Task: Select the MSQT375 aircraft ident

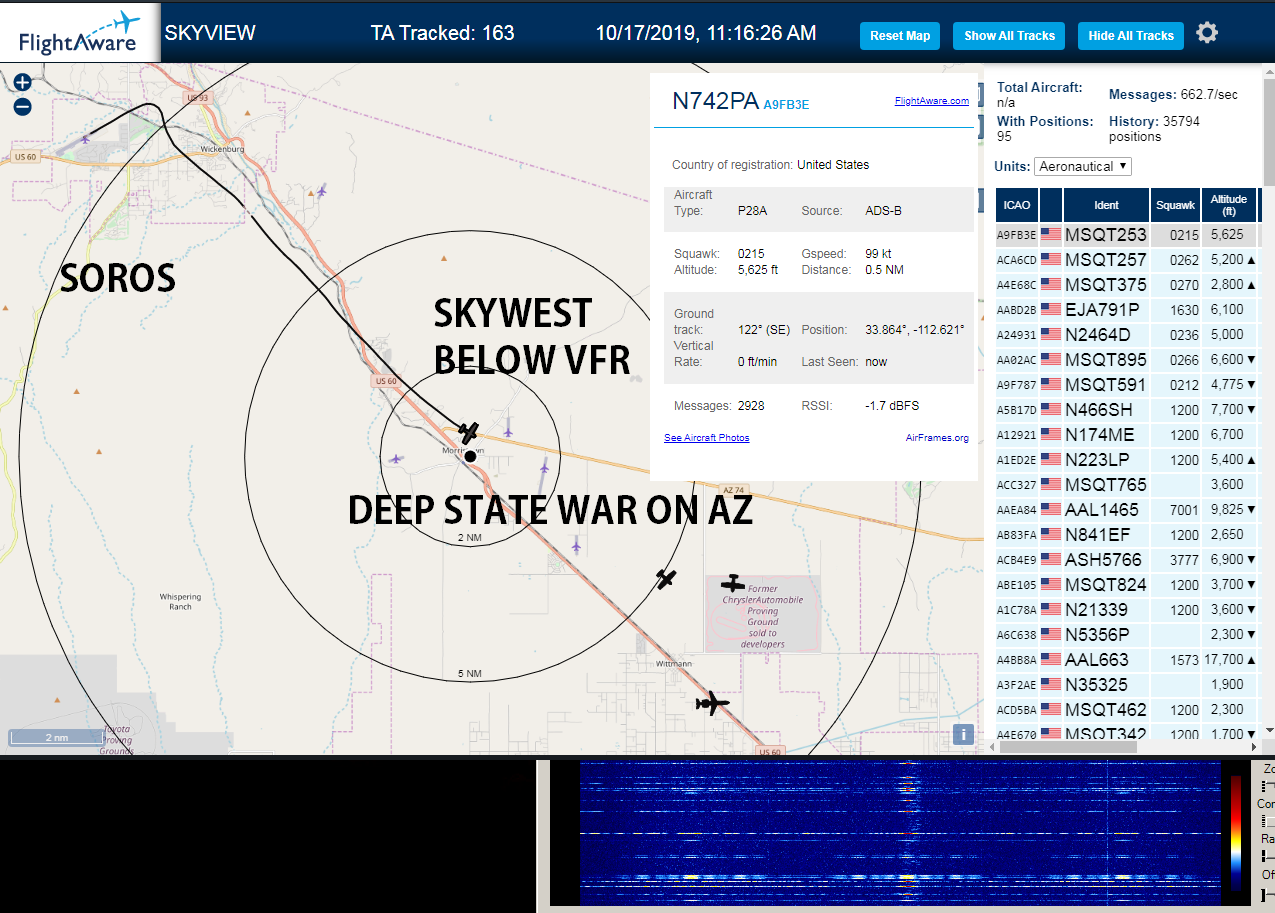Action: (x=1105, y=285)
